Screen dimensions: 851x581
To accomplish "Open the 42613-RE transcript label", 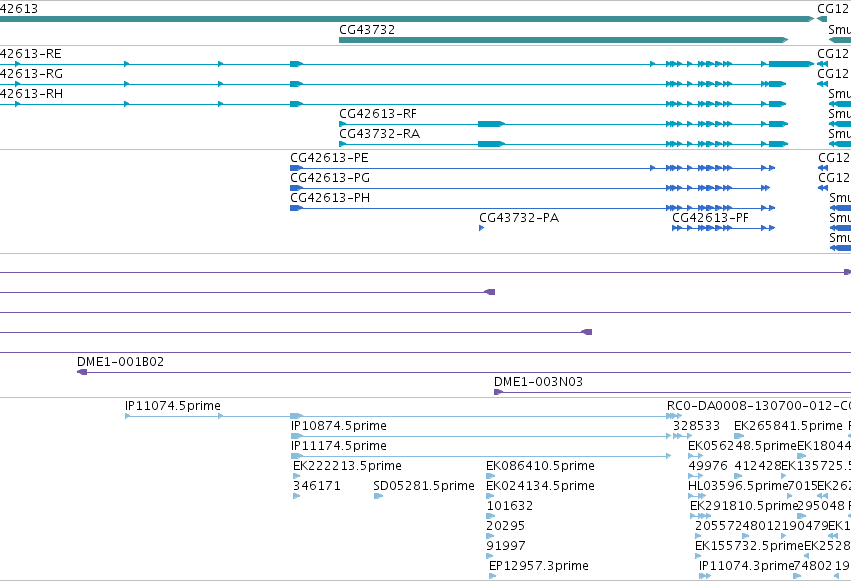I will [31, 54].
